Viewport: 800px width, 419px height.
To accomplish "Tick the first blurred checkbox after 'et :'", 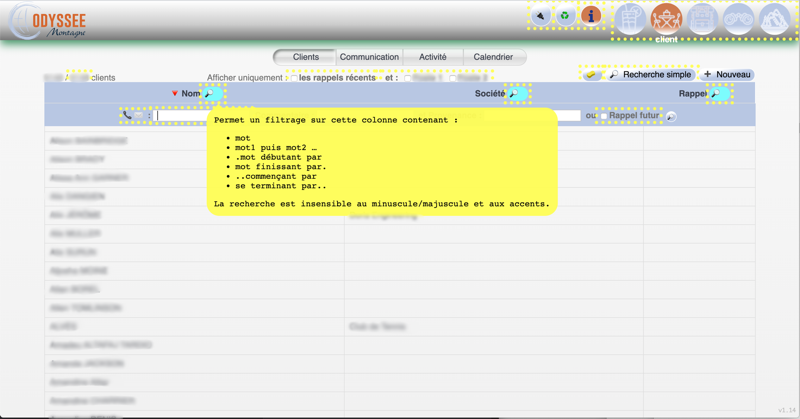I will [x=406, y=78].
